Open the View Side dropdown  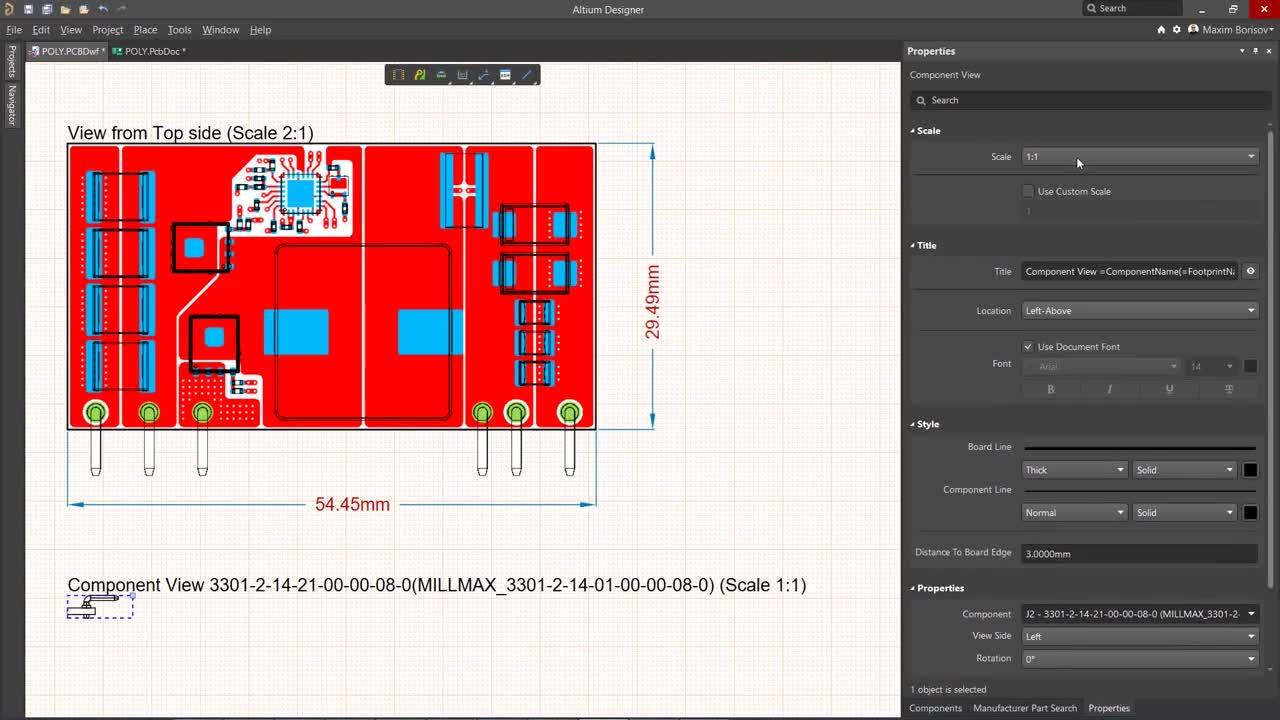(1139, 636)
